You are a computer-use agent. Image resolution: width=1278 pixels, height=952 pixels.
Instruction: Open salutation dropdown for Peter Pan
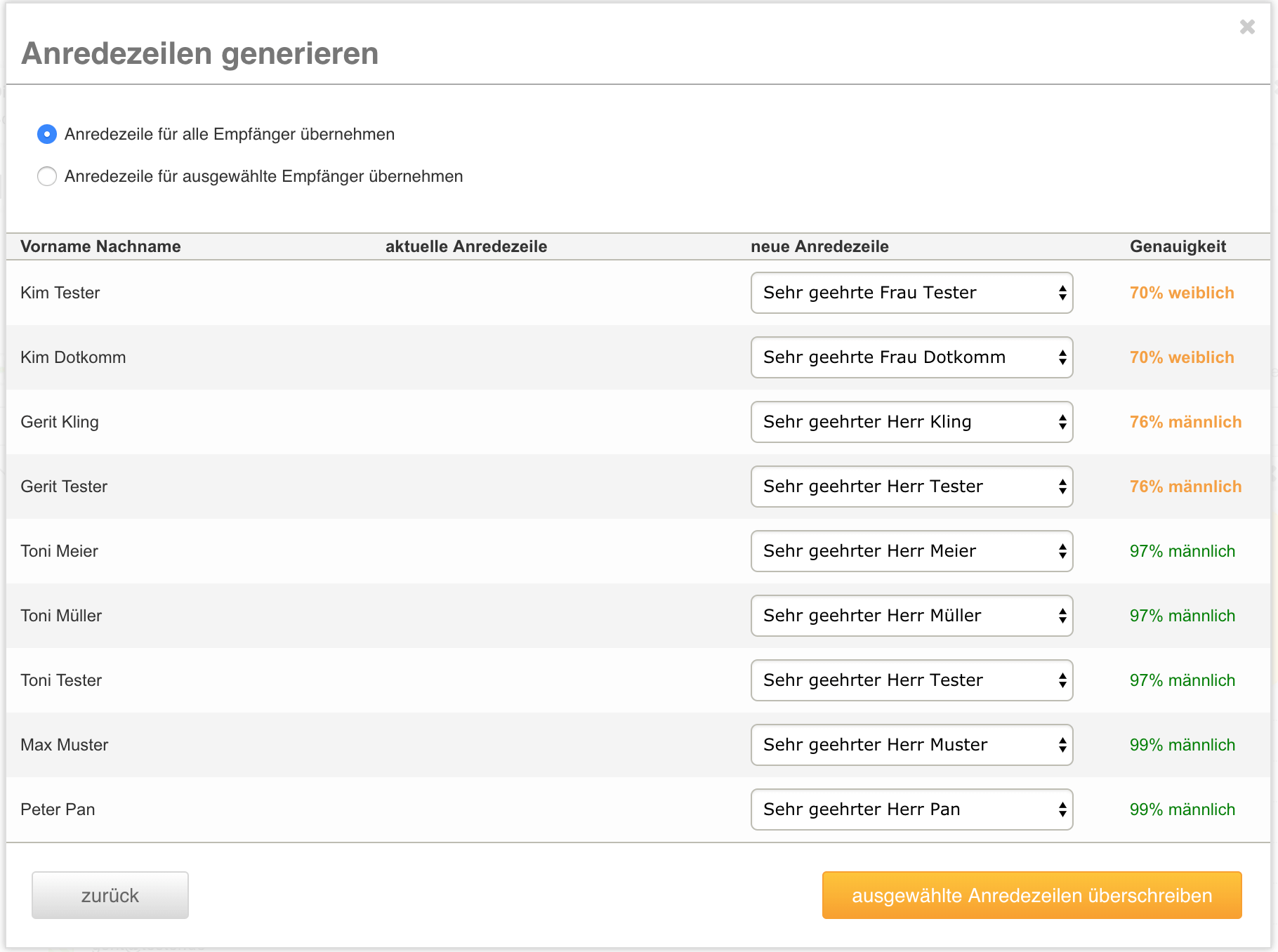(x=911, y=809)
